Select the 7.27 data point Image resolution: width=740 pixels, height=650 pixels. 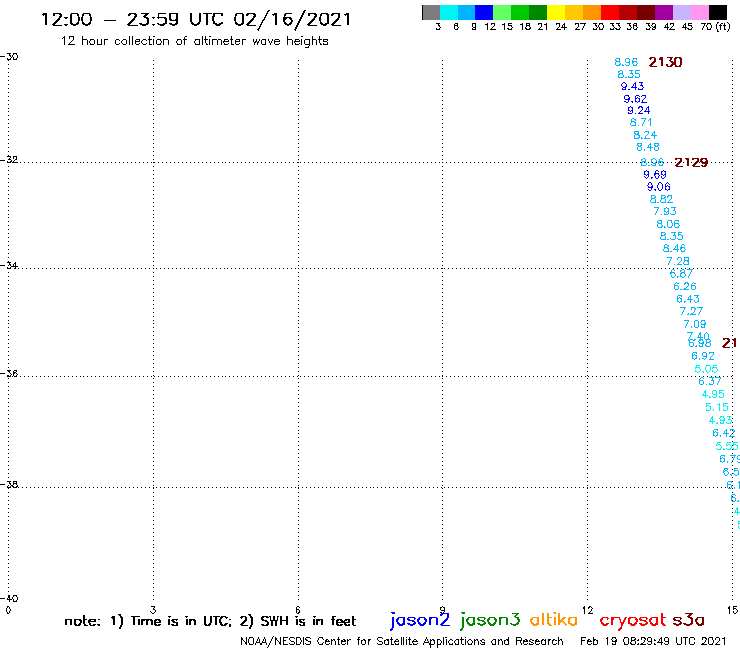coord(691,312)
